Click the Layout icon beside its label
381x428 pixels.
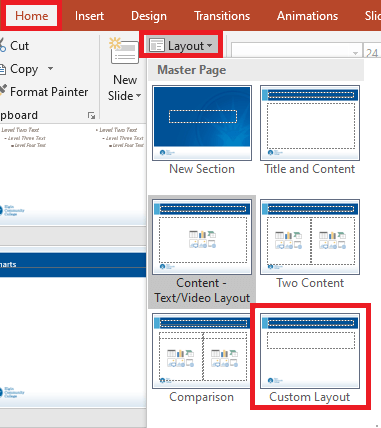(x=157, y=45)
